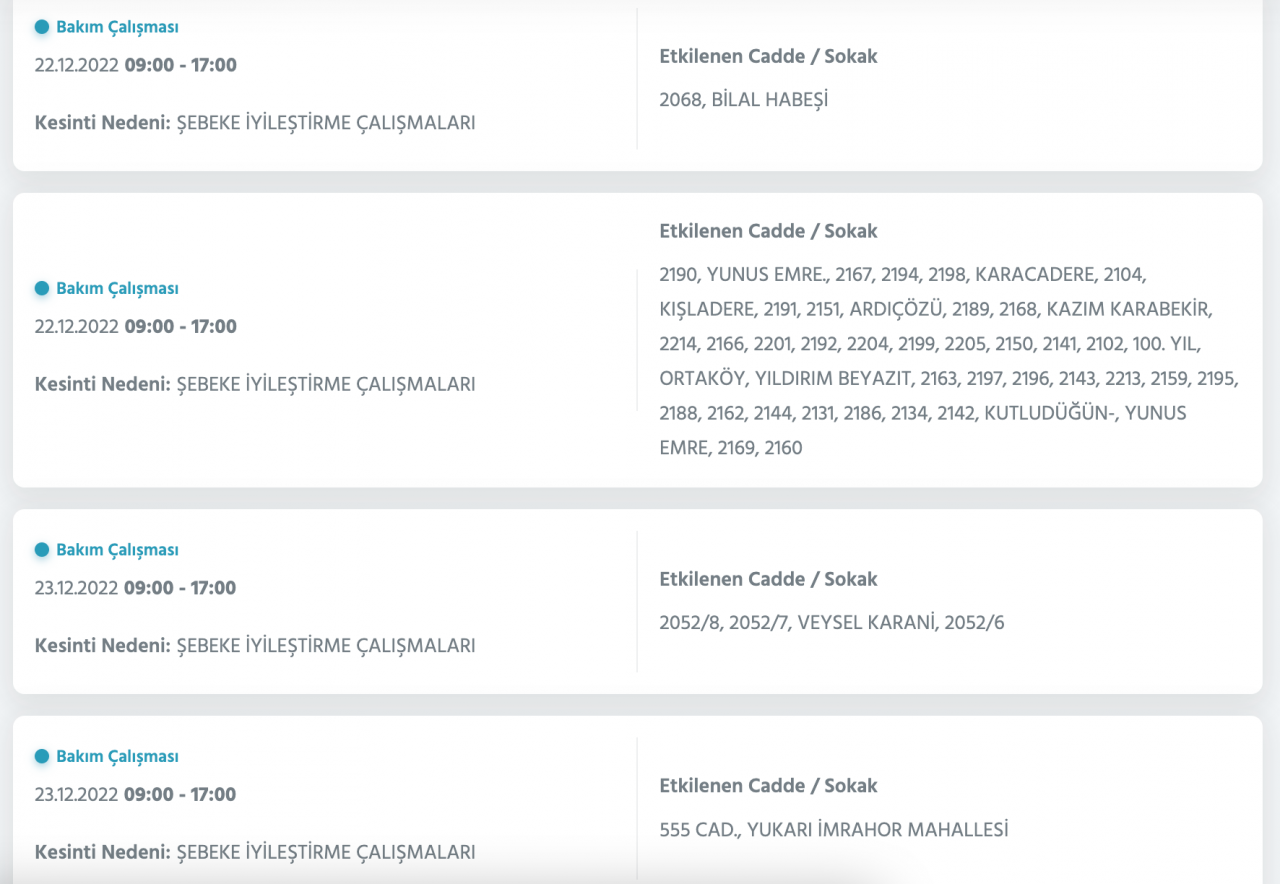Click the 22.12.2022 date in the Bilal Habeşi card
The height and width of the screenshot is (884, 1280).
[76, 66]
